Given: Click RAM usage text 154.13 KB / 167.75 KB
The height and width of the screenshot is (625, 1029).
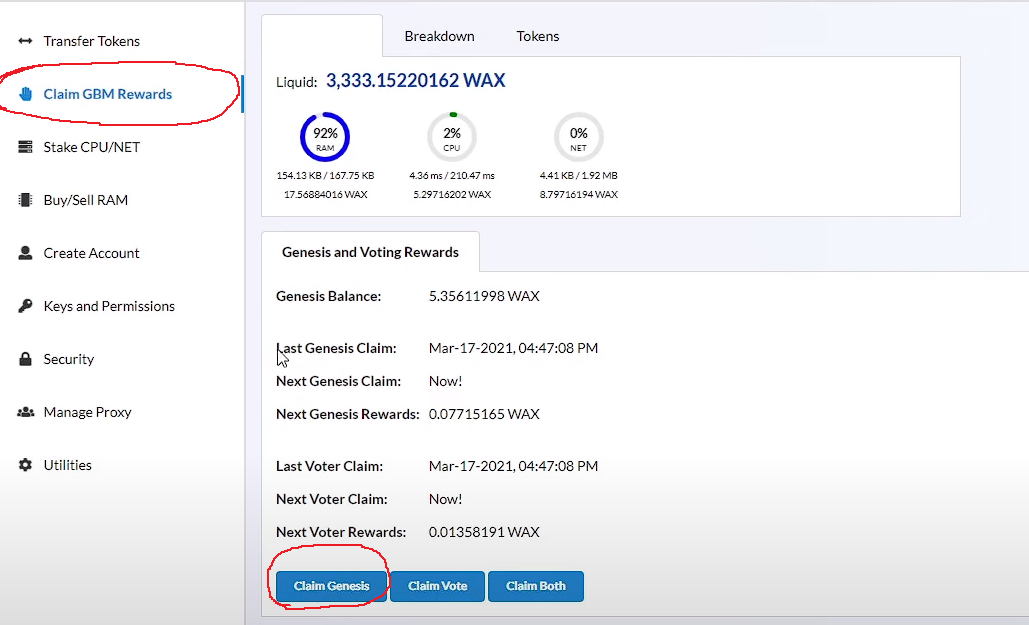Looking at the screenshot, I should pyautogui.click(x=325, y=175).
